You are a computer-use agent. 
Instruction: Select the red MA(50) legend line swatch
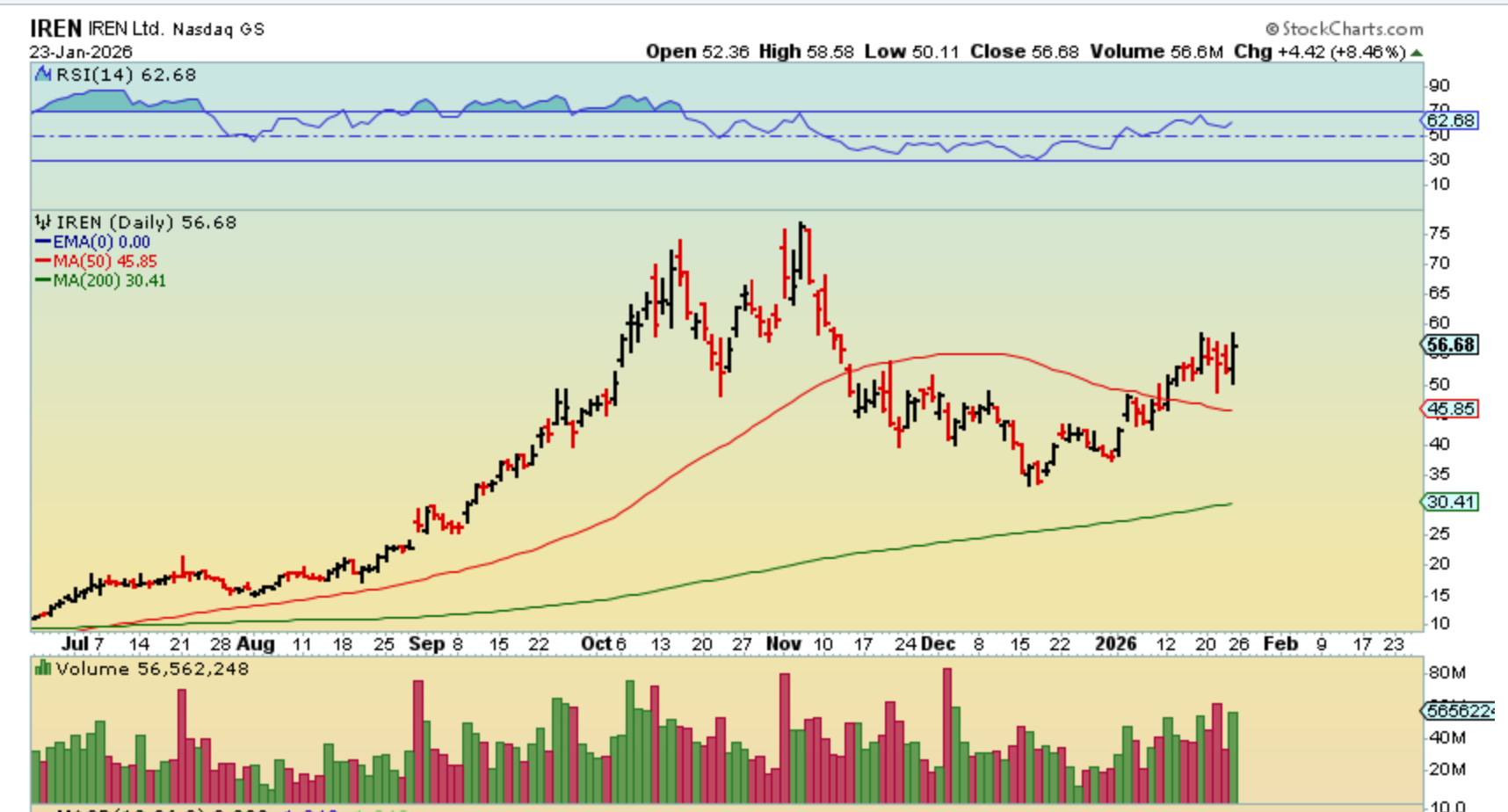[x=43, y=261]
